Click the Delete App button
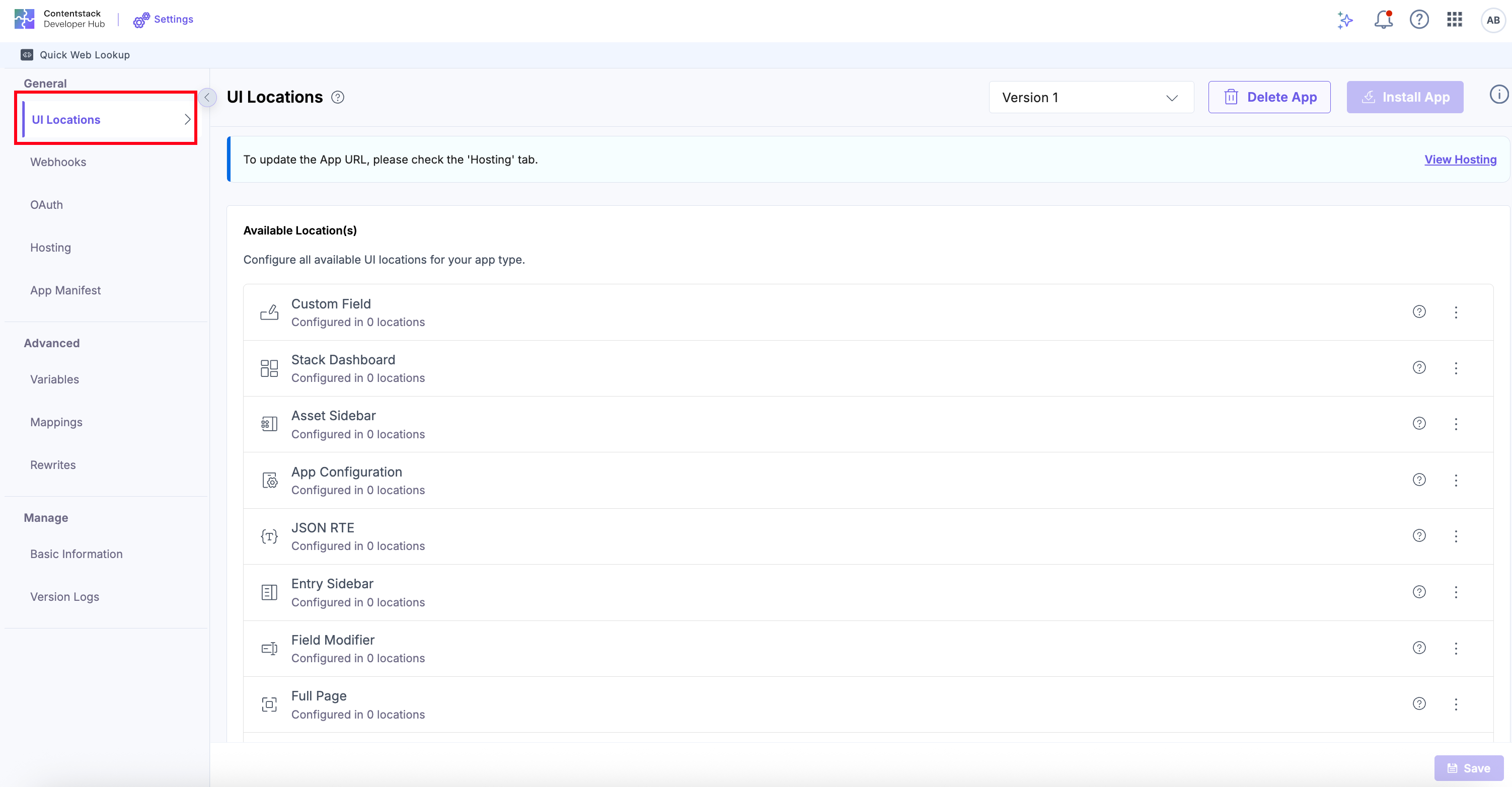 click(x=1269, y=98)
